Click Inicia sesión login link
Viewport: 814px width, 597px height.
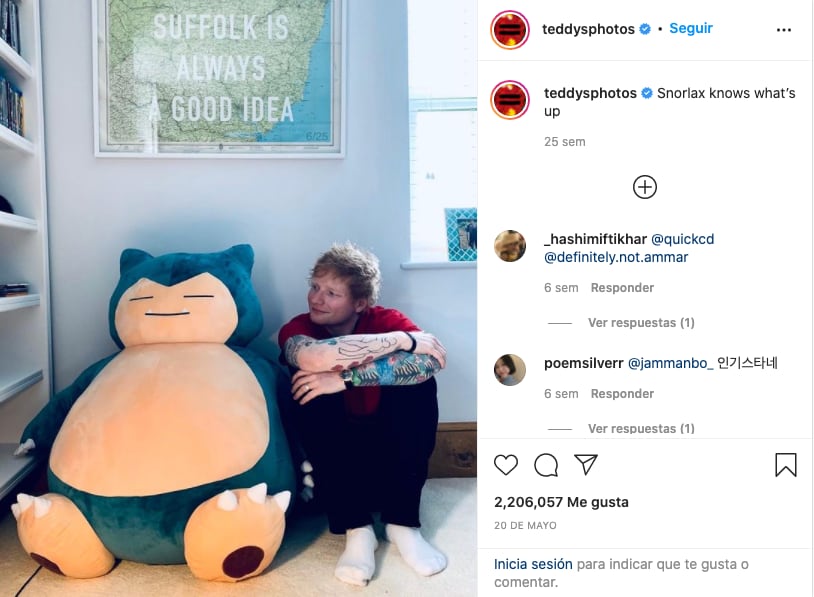pos(533,564)
